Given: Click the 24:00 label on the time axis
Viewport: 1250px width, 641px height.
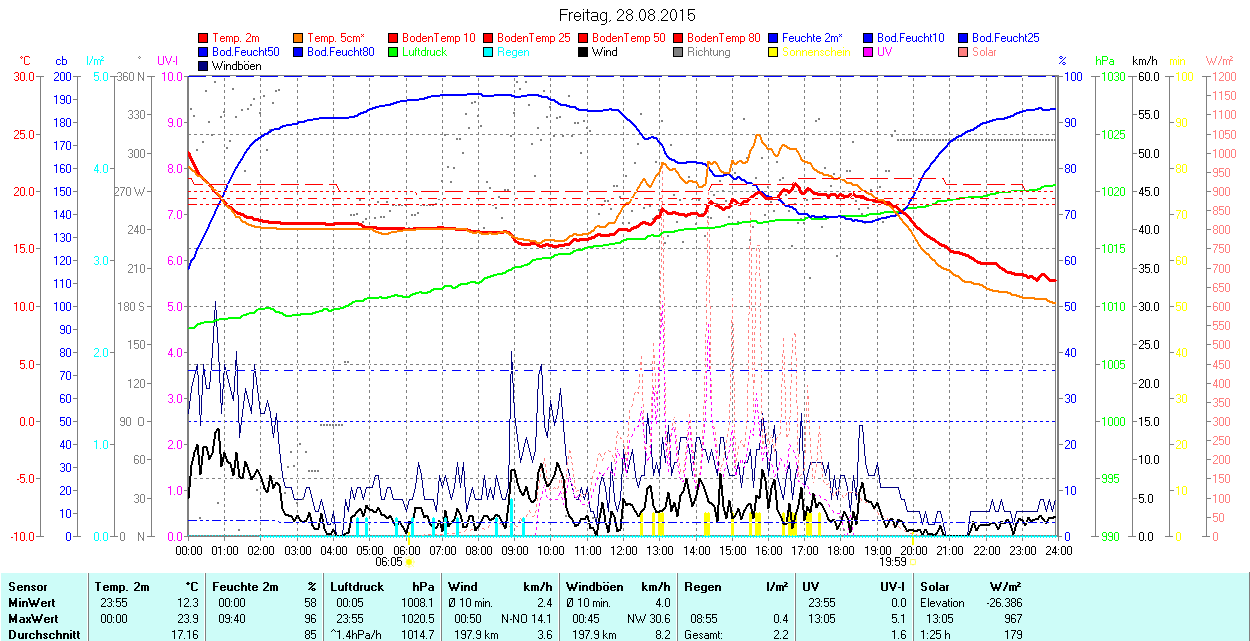Looking at the screenshot, I should 1058,550.
